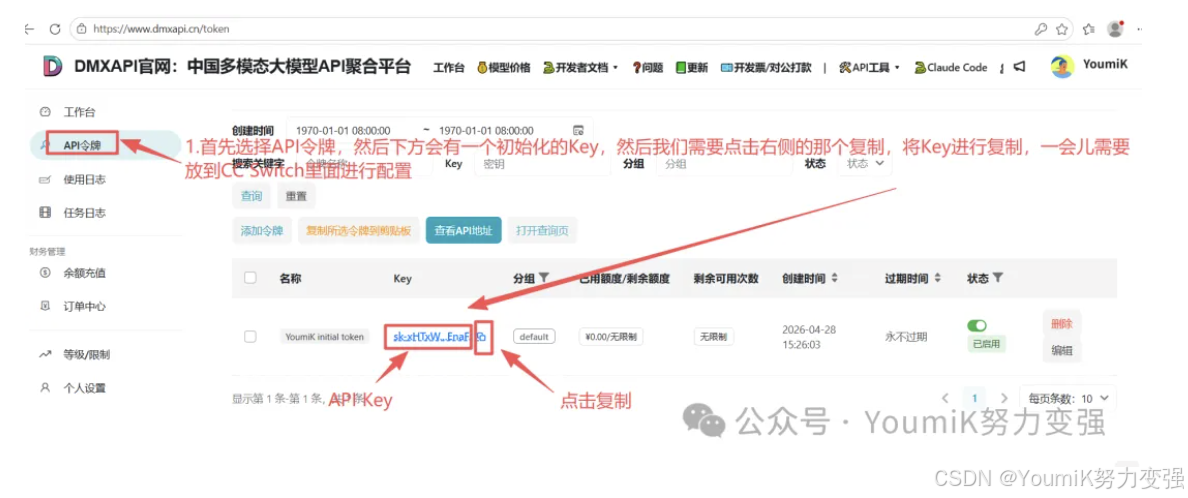Click the sk-xHTxW key link
The width and height of the screenshot is (1188, 498).
(x=432, y=337)
